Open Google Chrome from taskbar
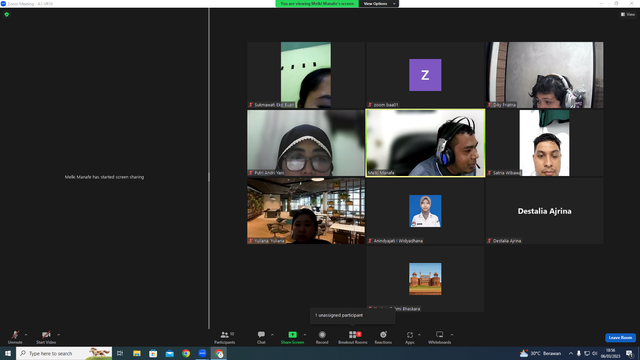This screenshot has height=360, width=640. coord(186,353)
